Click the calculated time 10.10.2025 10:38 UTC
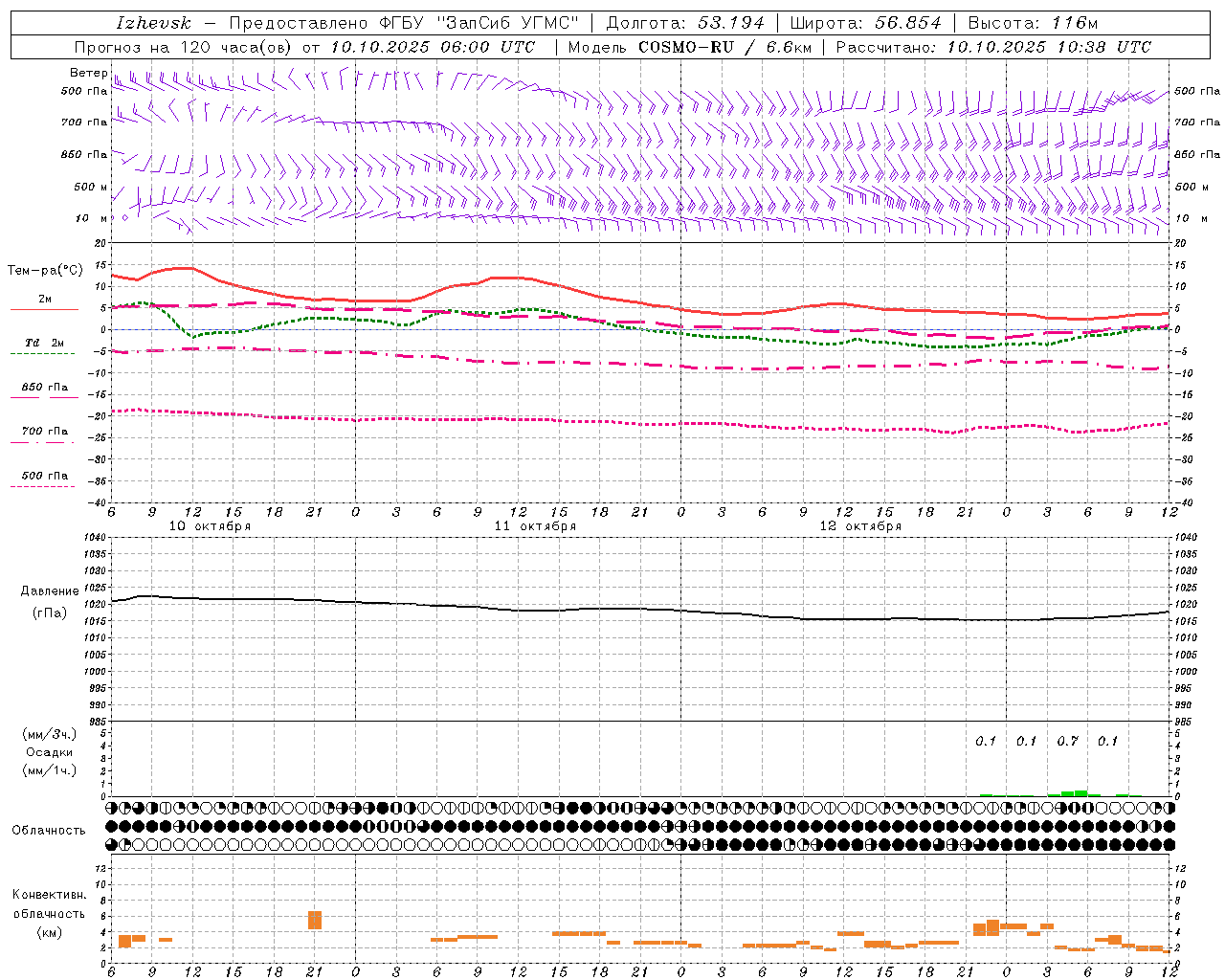1225x980 pixels. coord(1049,47)
